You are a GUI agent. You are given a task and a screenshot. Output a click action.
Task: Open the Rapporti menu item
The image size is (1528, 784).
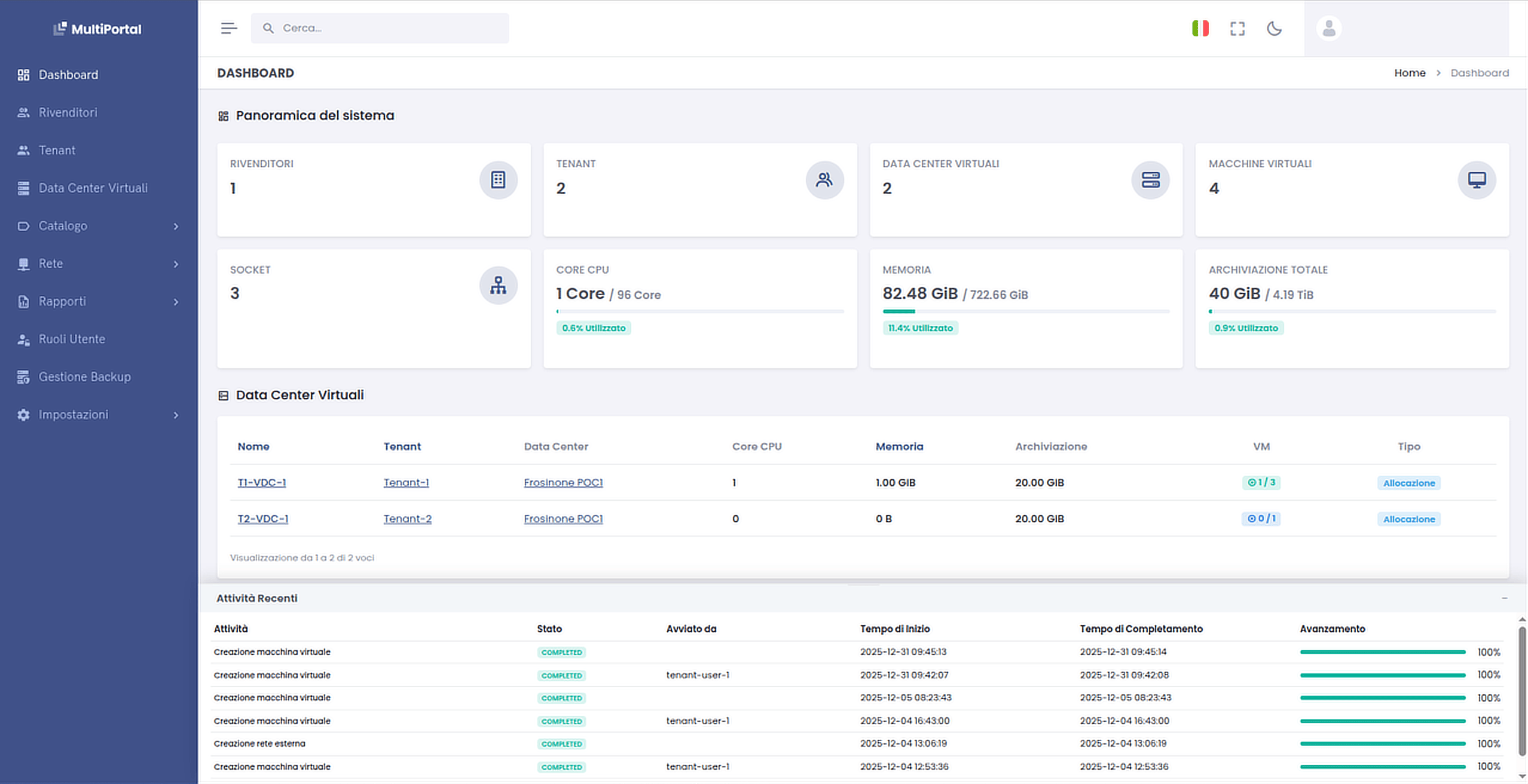point(62,301)
